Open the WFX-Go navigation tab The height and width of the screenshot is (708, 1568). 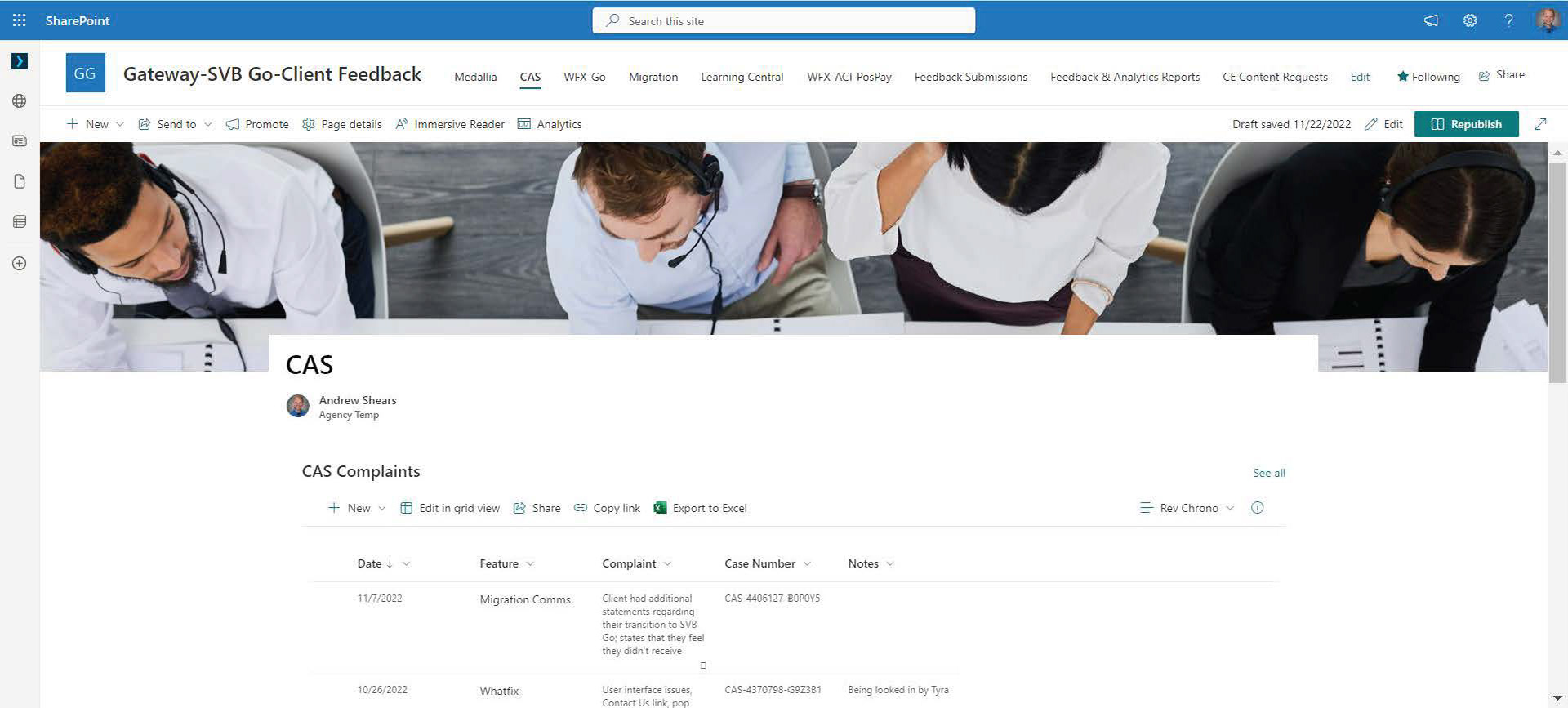tap(585, 77)
